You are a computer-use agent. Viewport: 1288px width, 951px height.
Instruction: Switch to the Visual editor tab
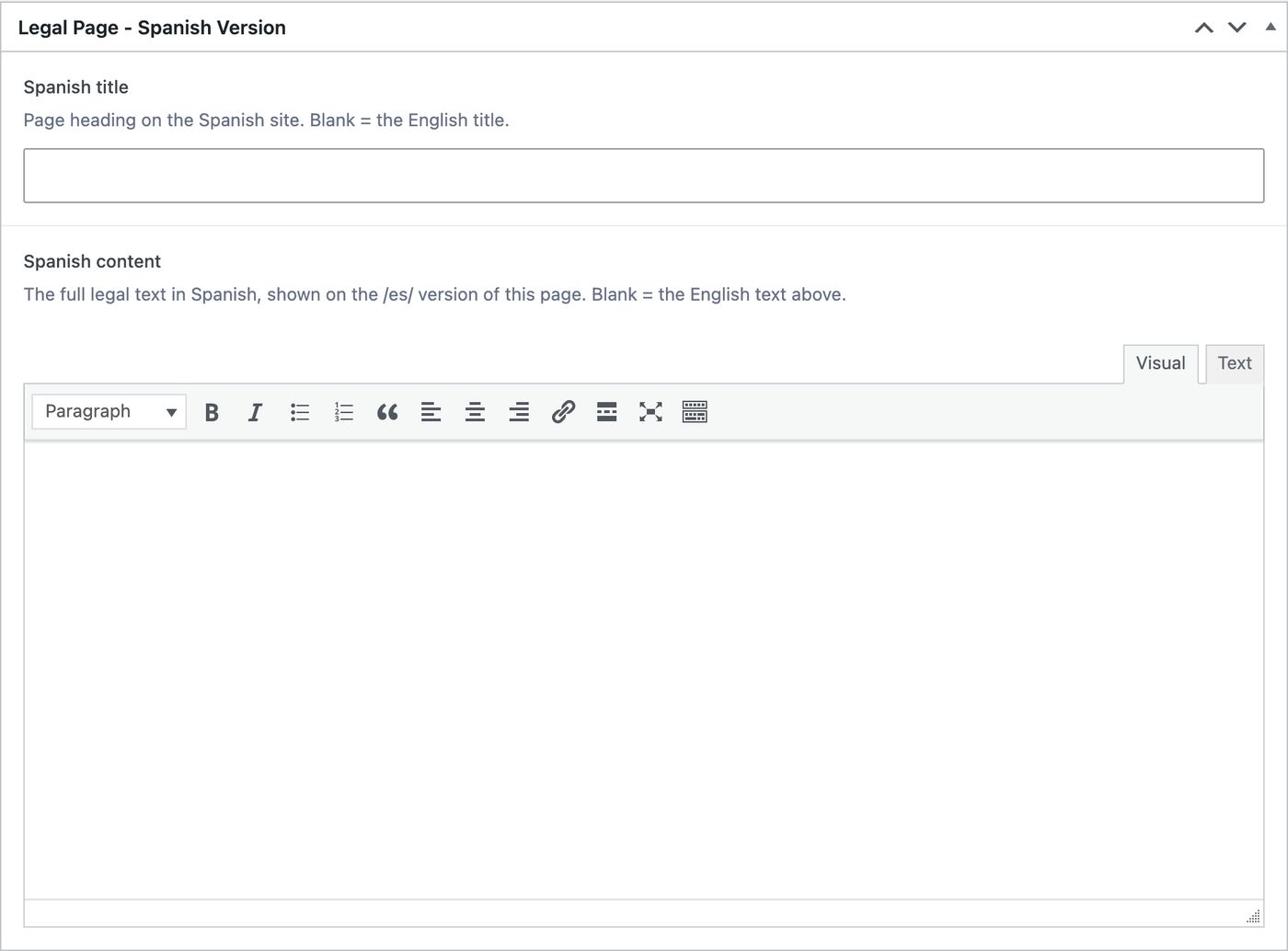pos(1160,363)
